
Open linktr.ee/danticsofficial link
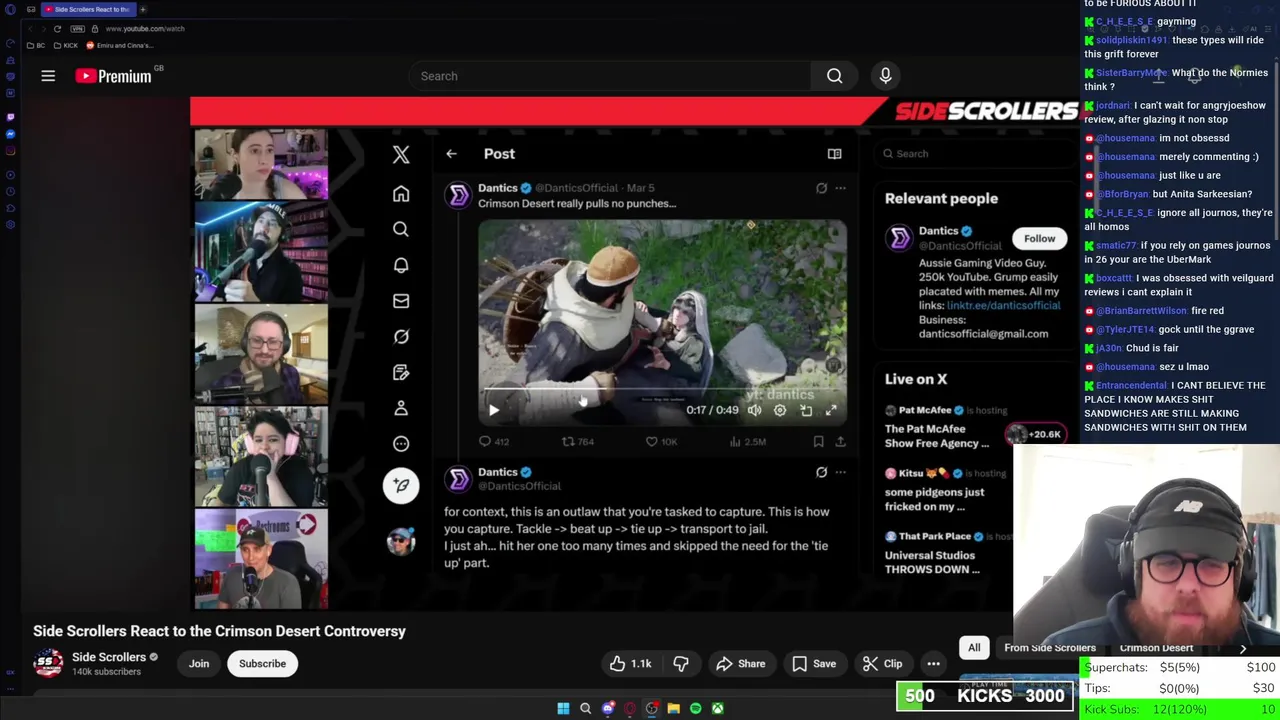[1003, 306]
